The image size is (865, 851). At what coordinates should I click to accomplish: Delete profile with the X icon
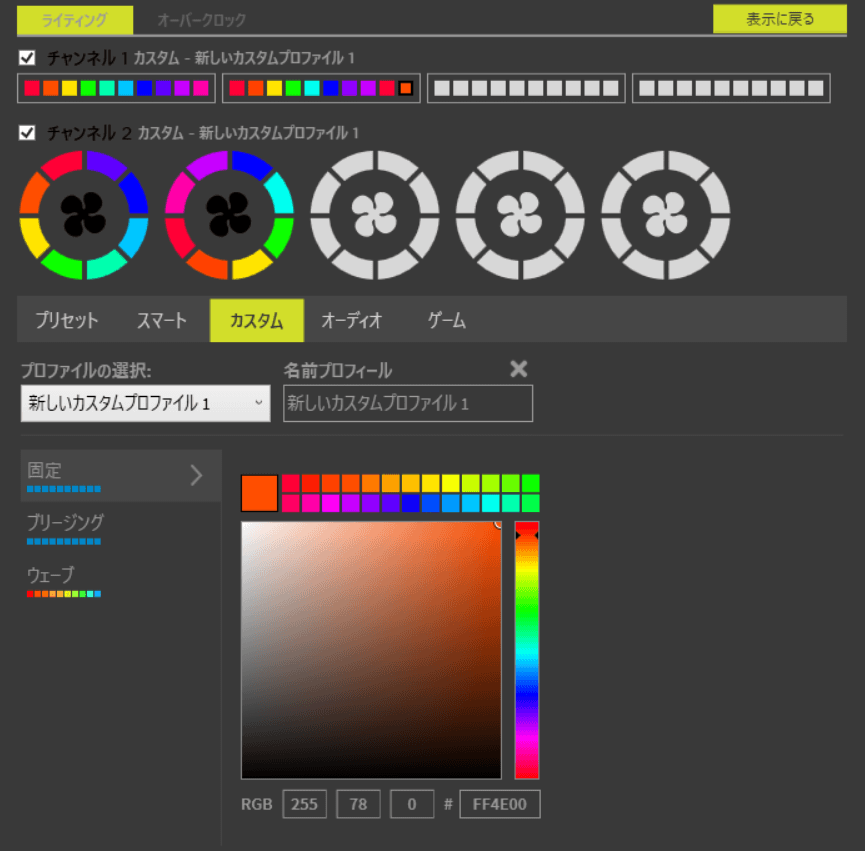coord(519,368)
